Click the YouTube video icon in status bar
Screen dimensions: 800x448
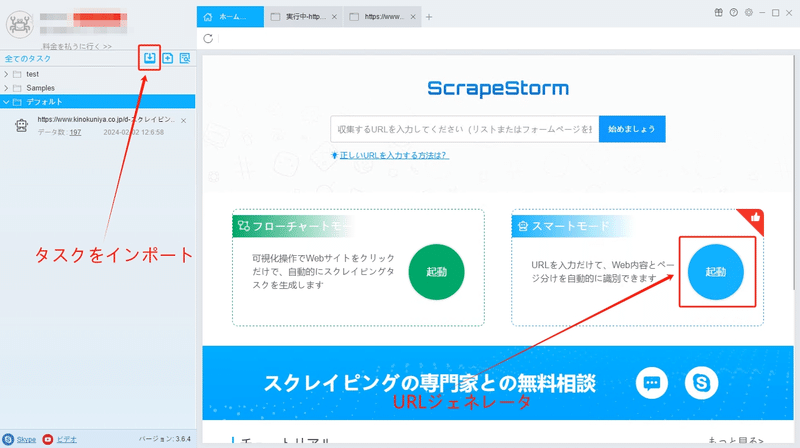pos(47,439)
